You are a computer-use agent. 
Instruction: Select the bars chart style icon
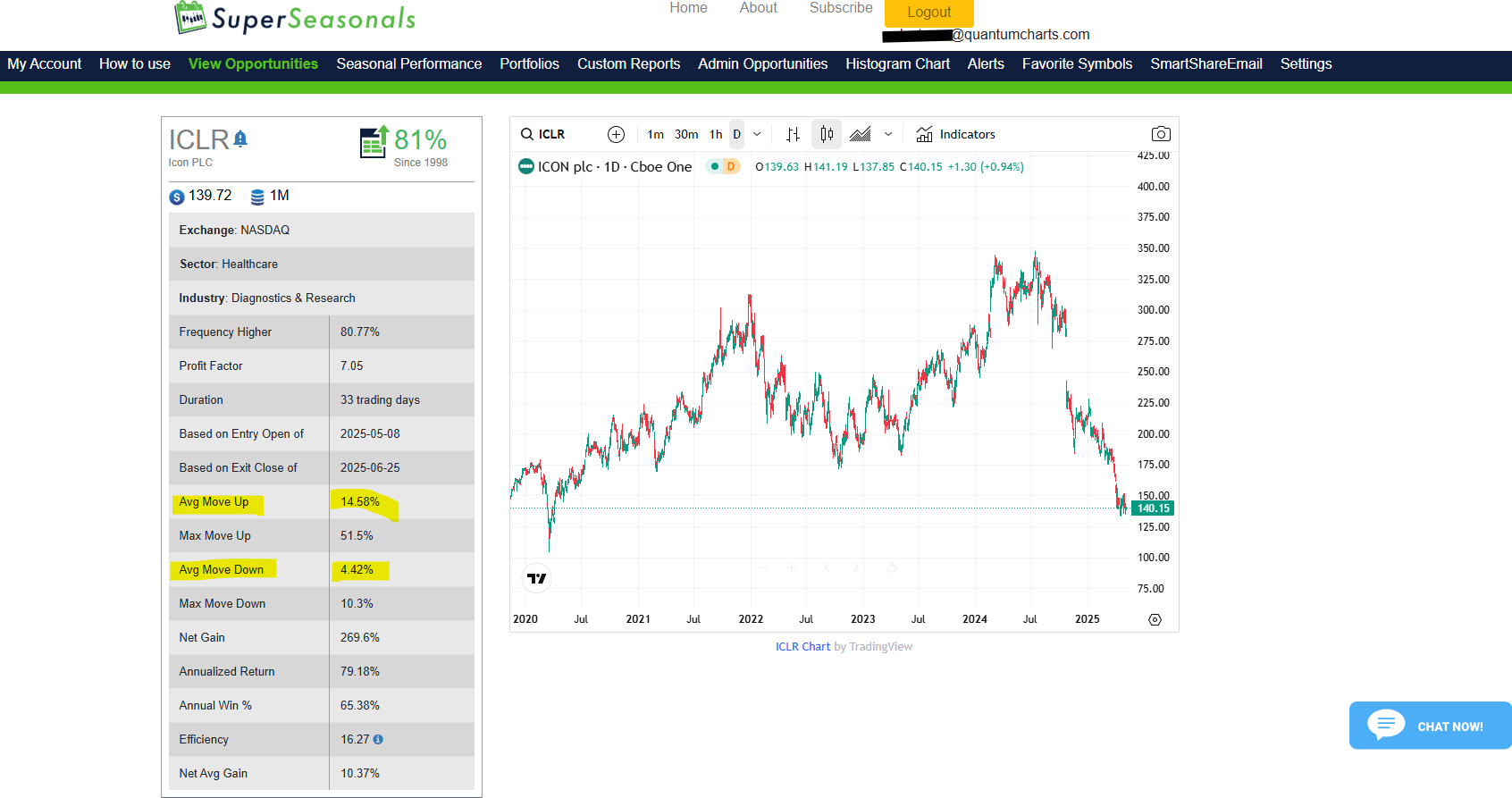tap(793, 134)
